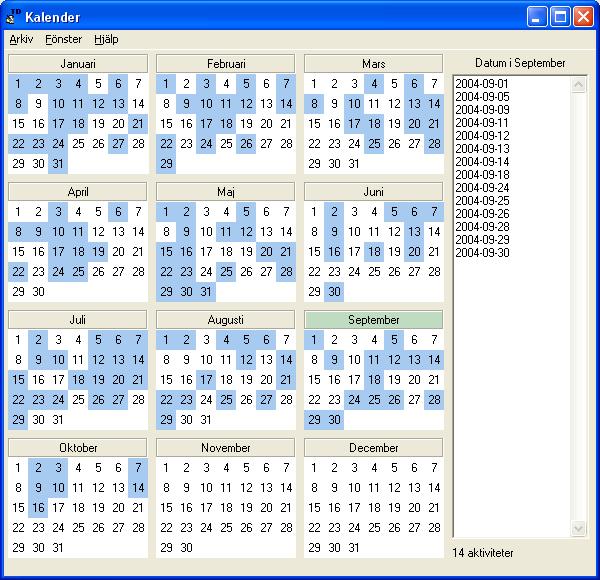Click day 6 in April

pos(118,212)
